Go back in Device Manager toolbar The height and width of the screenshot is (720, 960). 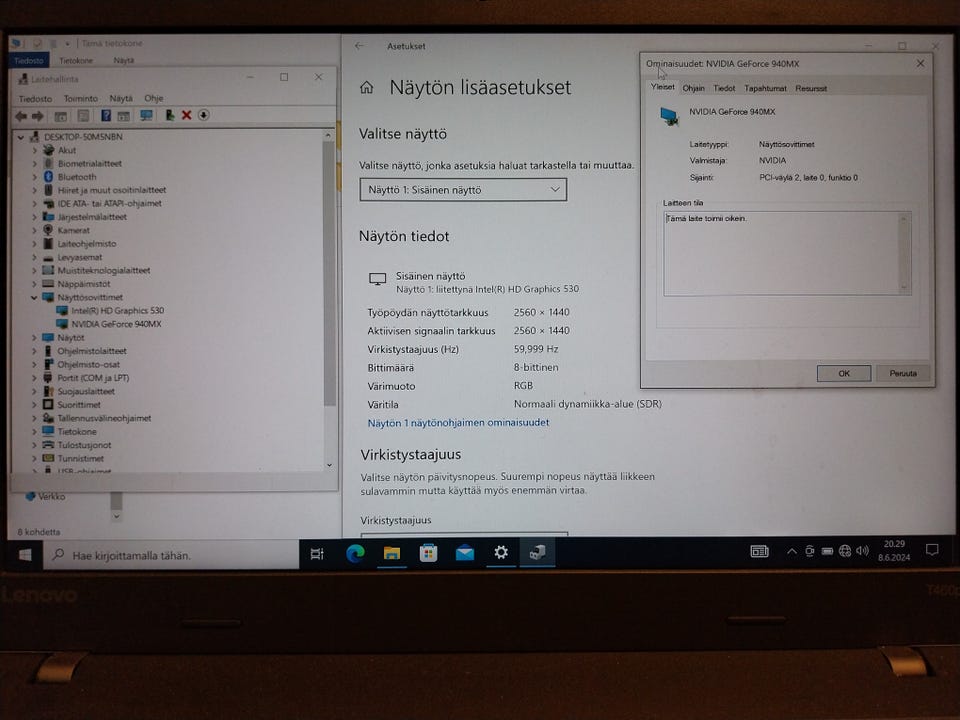(21, 116)
